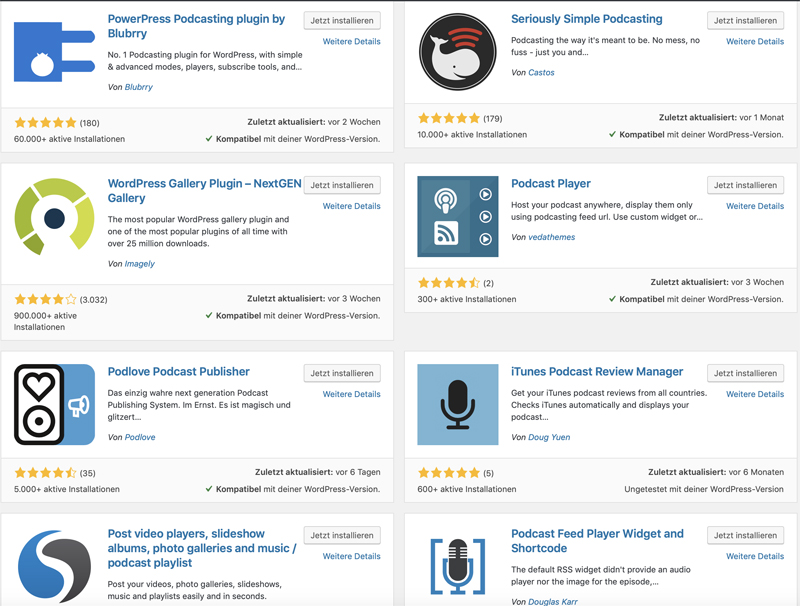The width and height of the screenshot is (800, 606).
Task: Click the Post video players plugin icon
Action: pos(54,566)
